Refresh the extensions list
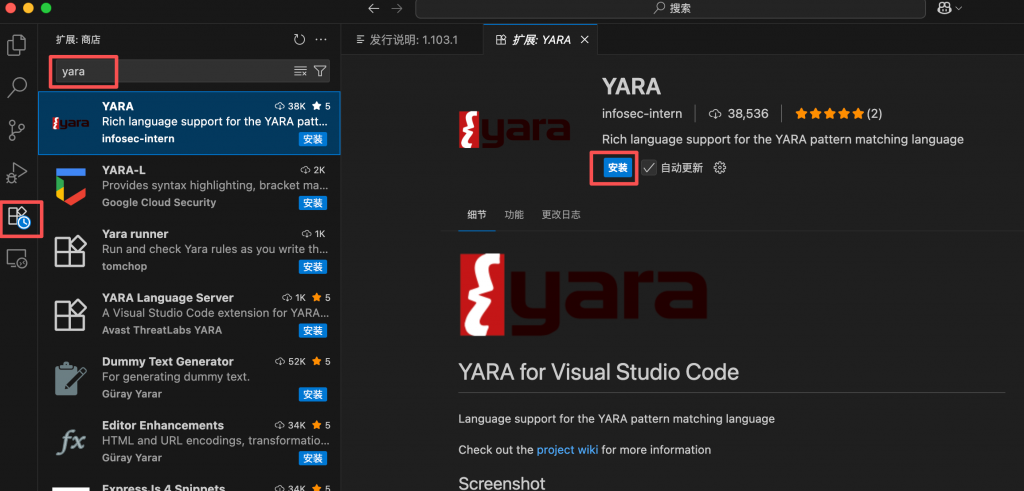The image size is (1024, 491). [x=299, y=40]
